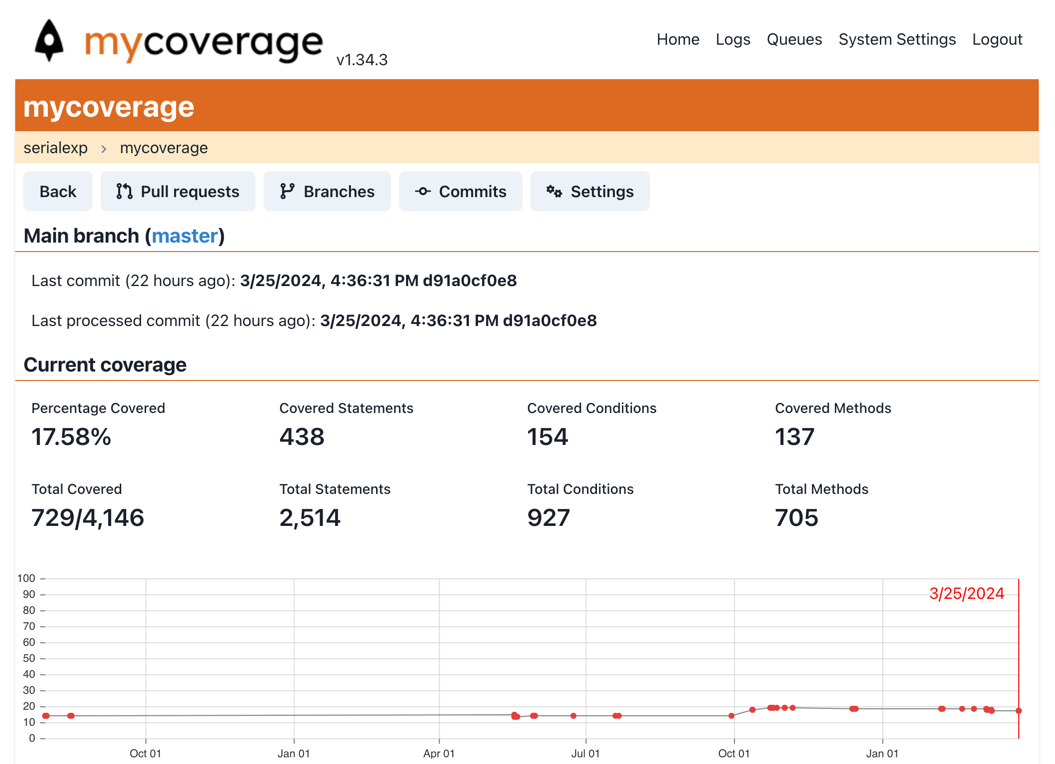
Task: Click the serialexp breadcrumb link
Action: 55,147
